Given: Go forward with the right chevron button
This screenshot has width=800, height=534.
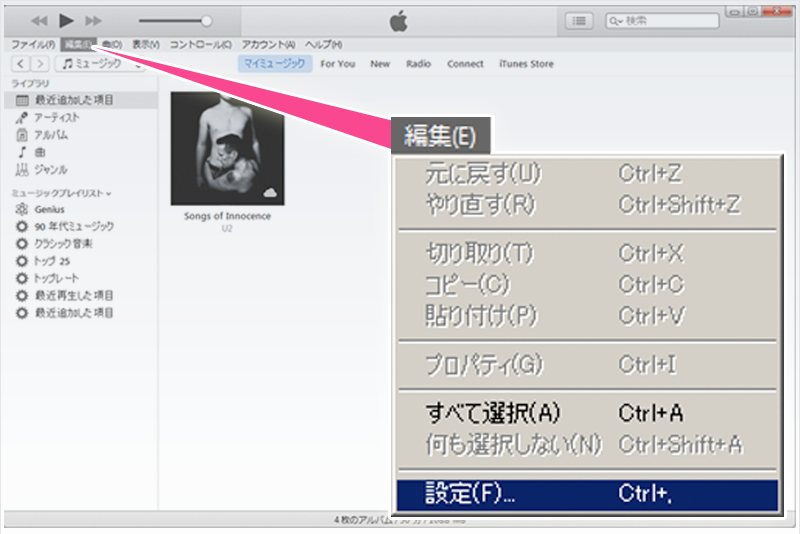Looking at the screenshot, I should tap(39, 64).
